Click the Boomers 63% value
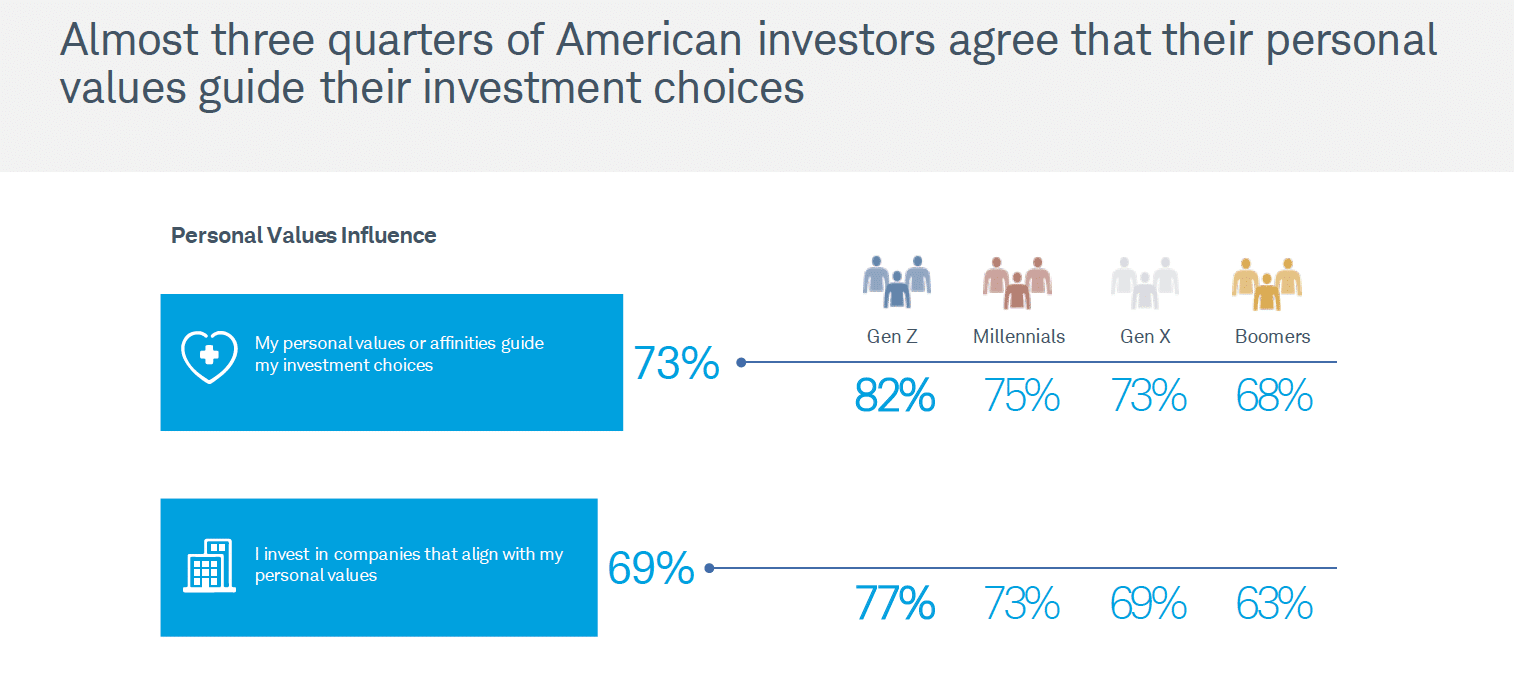 pos(1274,604)
